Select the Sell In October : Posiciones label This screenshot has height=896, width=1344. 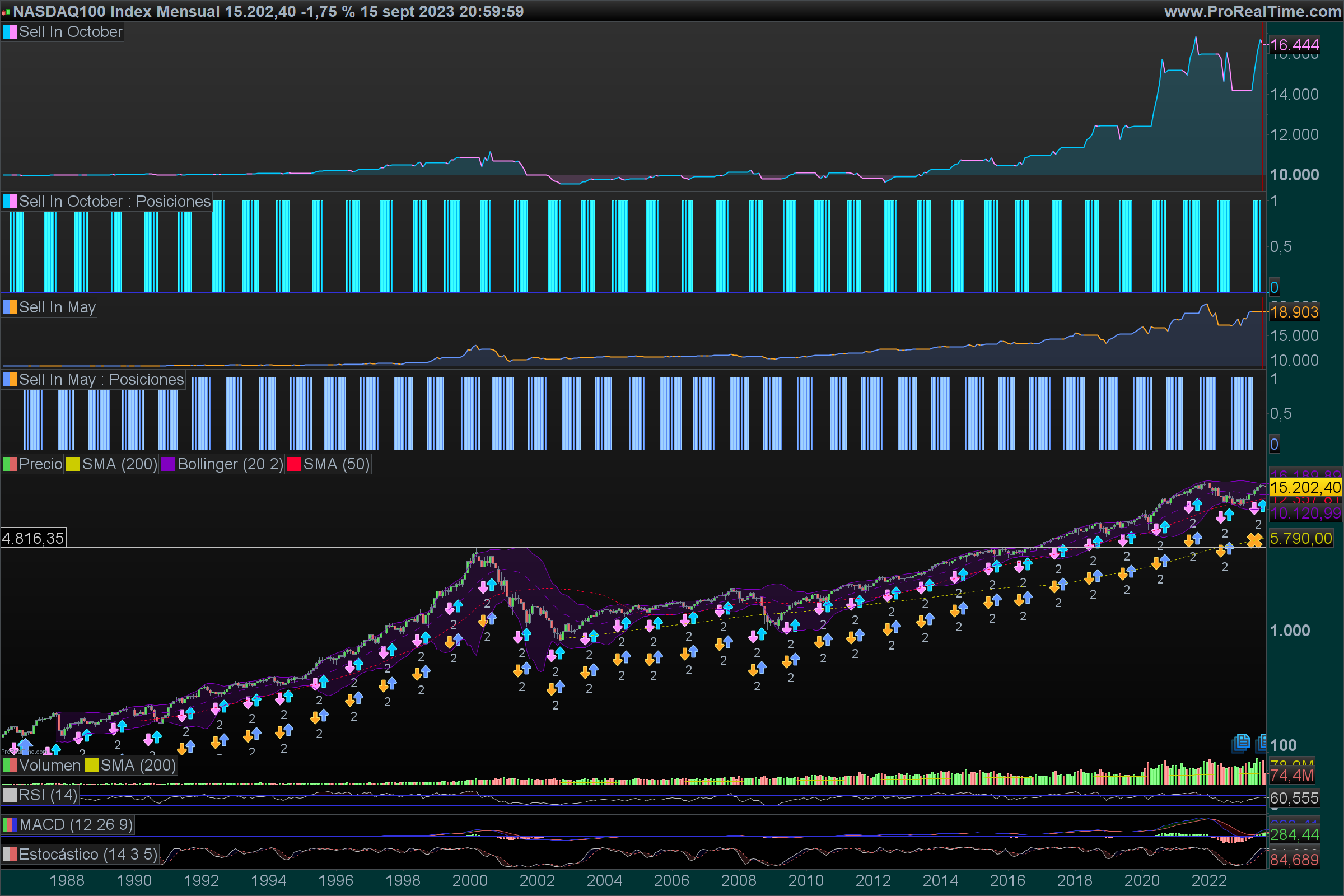(115, 202)
